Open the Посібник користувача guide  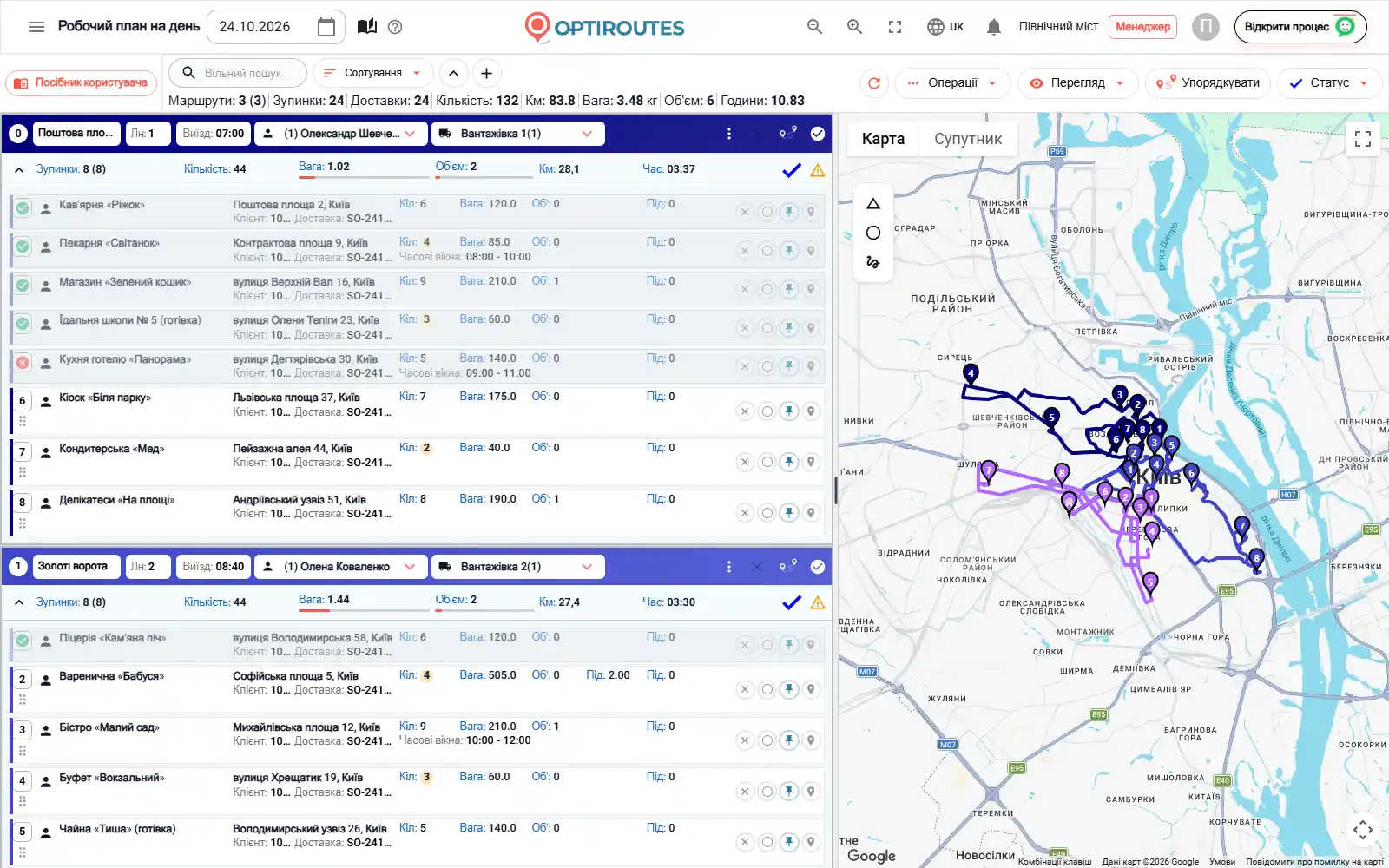pos(82,83)
